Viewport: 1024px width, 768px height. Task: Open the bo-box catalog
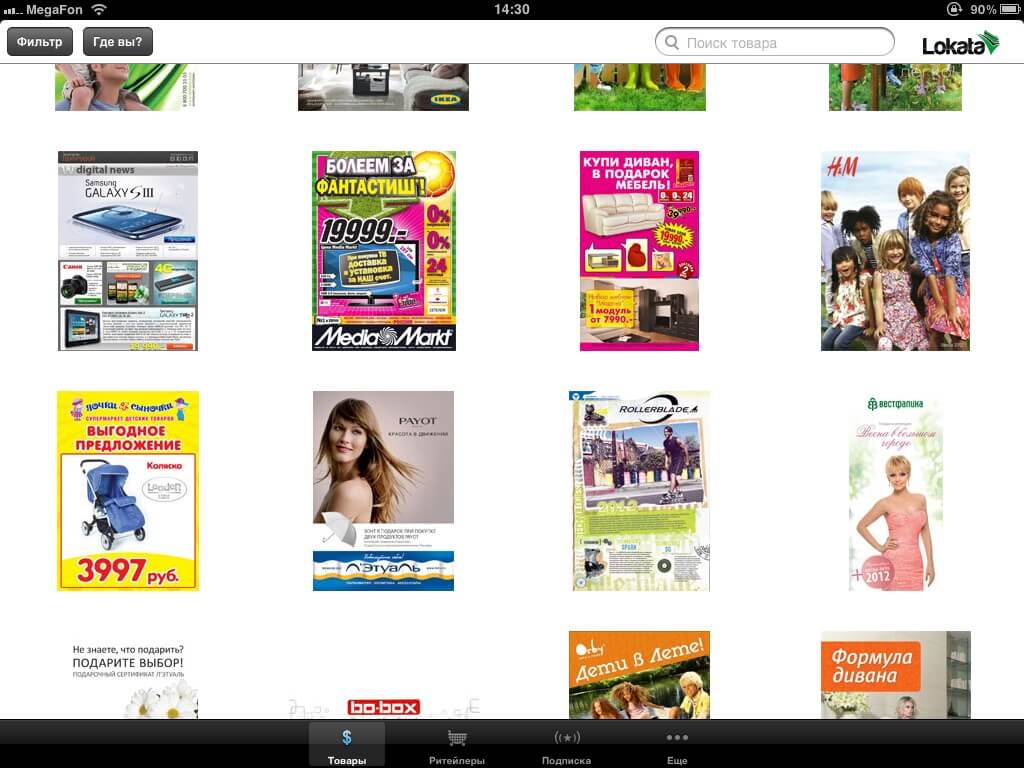(383, 706)
